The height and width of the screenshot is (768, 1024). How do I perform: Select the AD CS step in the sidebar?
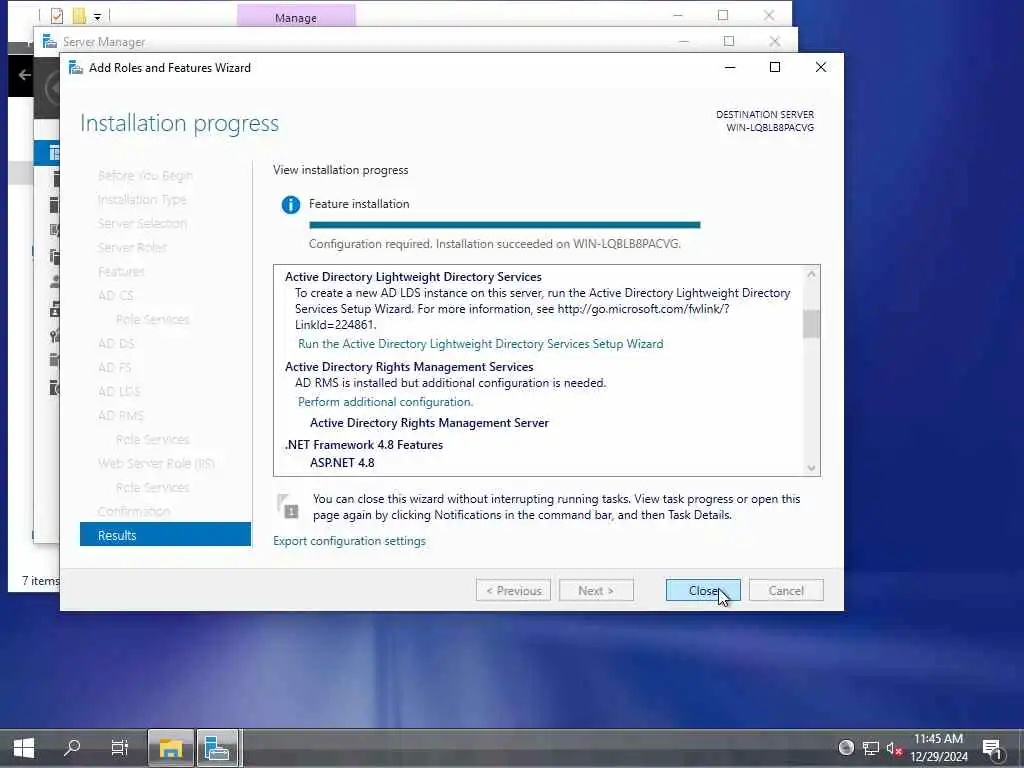click(x=116, y=295)
